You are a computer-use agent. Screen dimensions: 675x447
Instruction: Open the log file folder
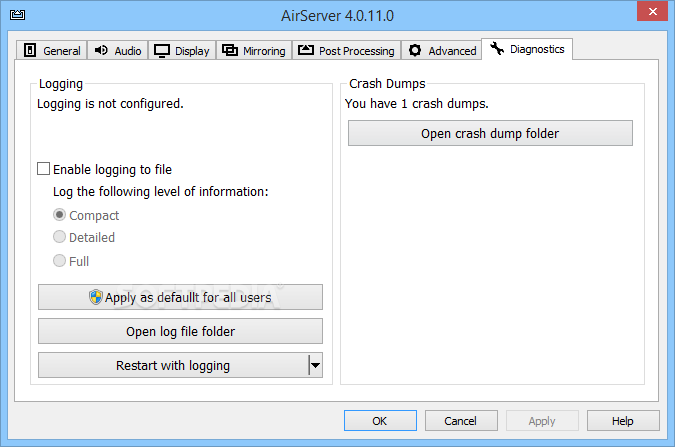point(180,331)
